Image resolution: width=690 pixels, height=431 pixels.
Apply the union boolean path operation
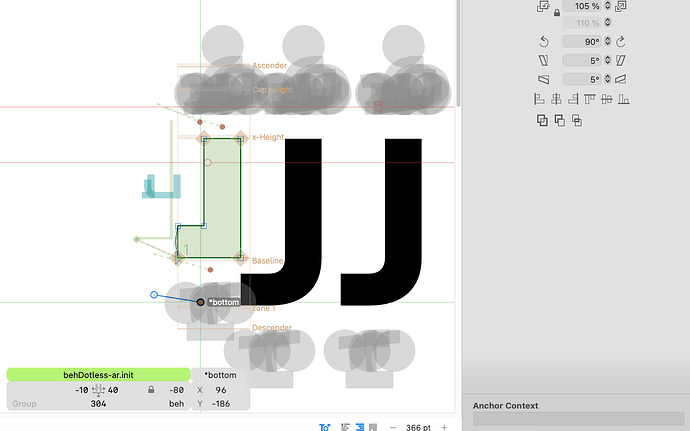point(542,120)
